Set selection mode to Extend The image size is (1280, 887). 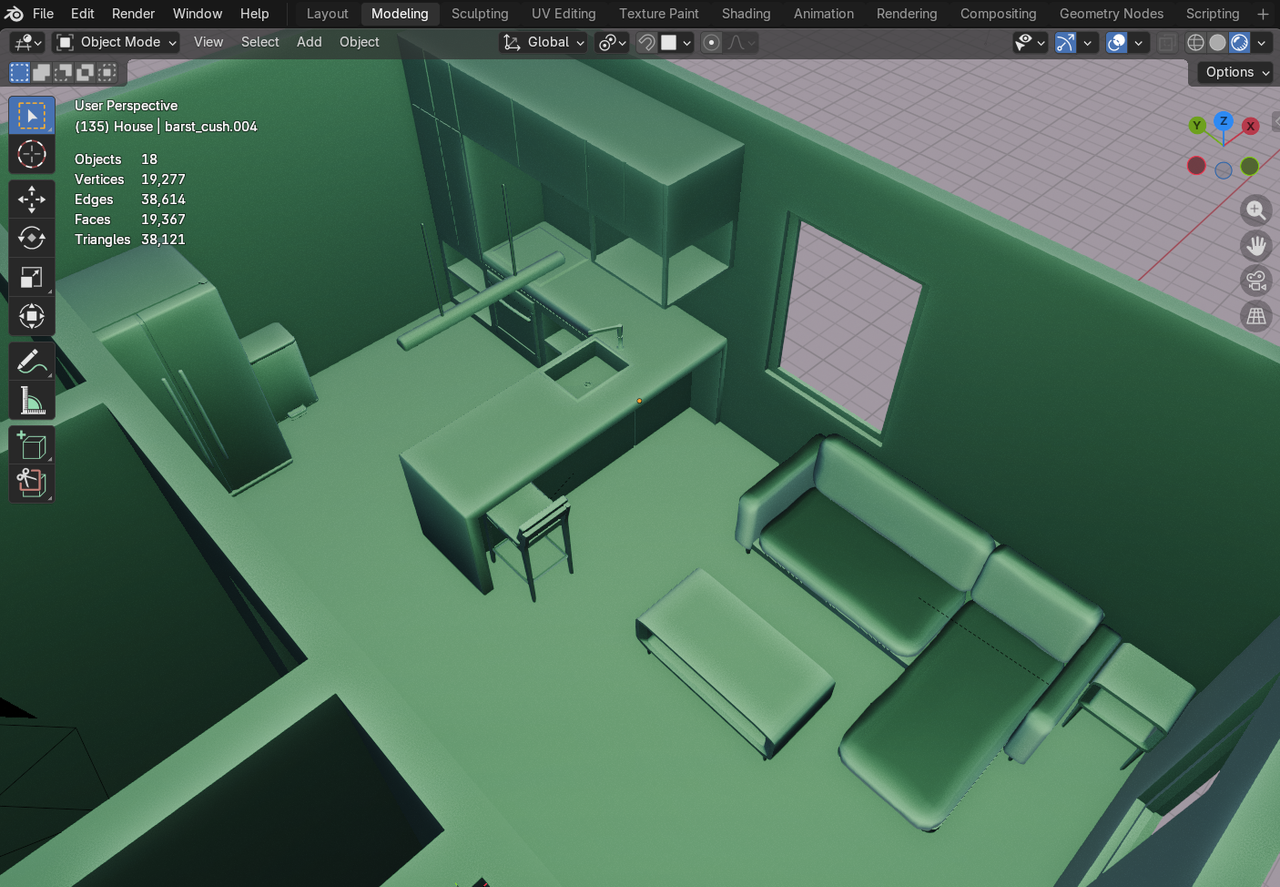[x=42, y=72]
